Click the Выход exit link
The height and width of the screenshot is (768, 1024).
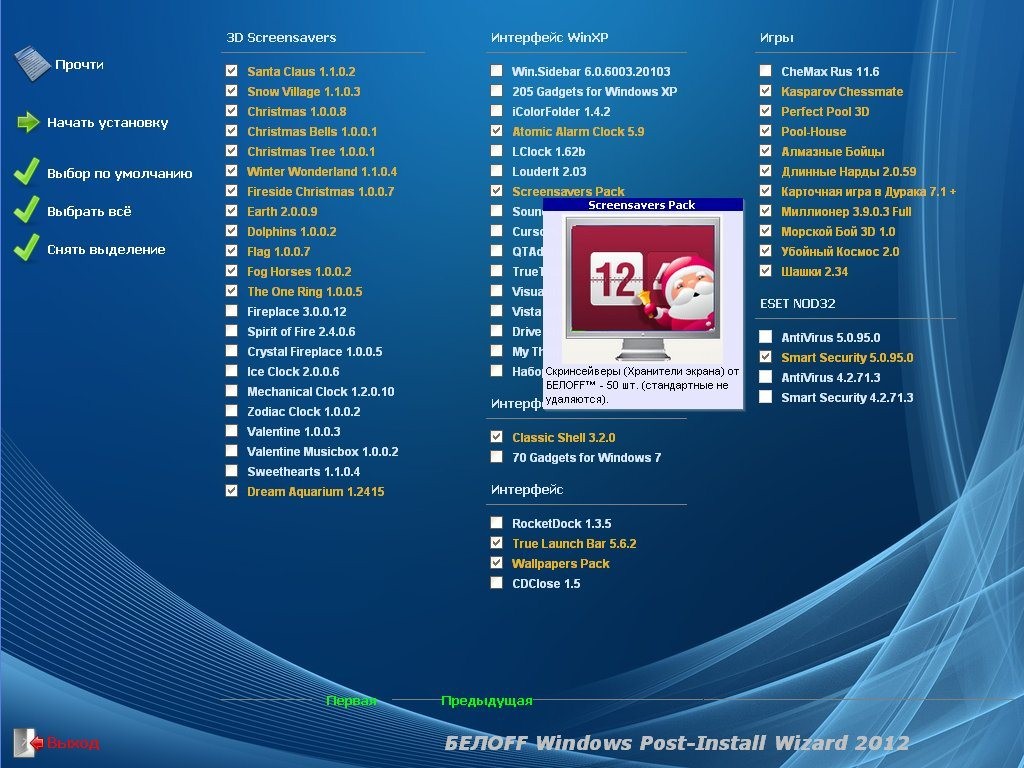pos(72,743)
